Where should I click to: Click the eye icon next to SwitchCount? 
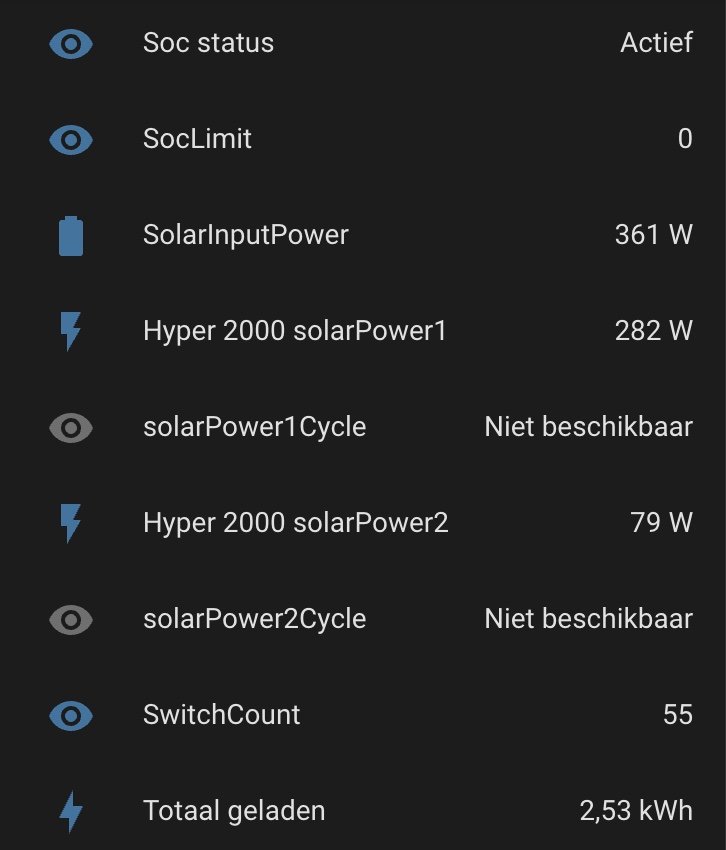(x=71, y=716)
